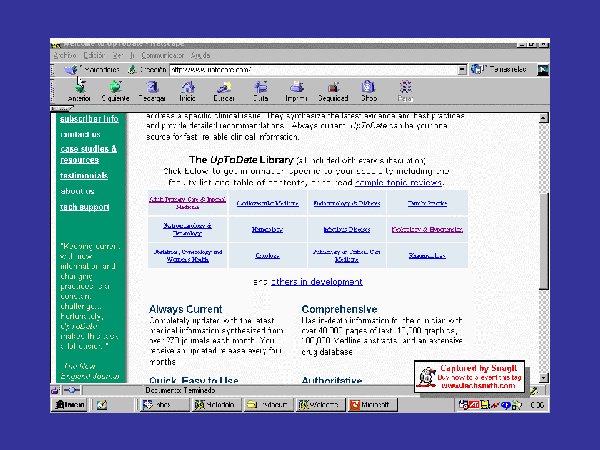Image resolution: width=600 pixels, height=450 pixels.
Task: Reload the page with Recargar
Action: pyautogui.click(x=152, y=91)
